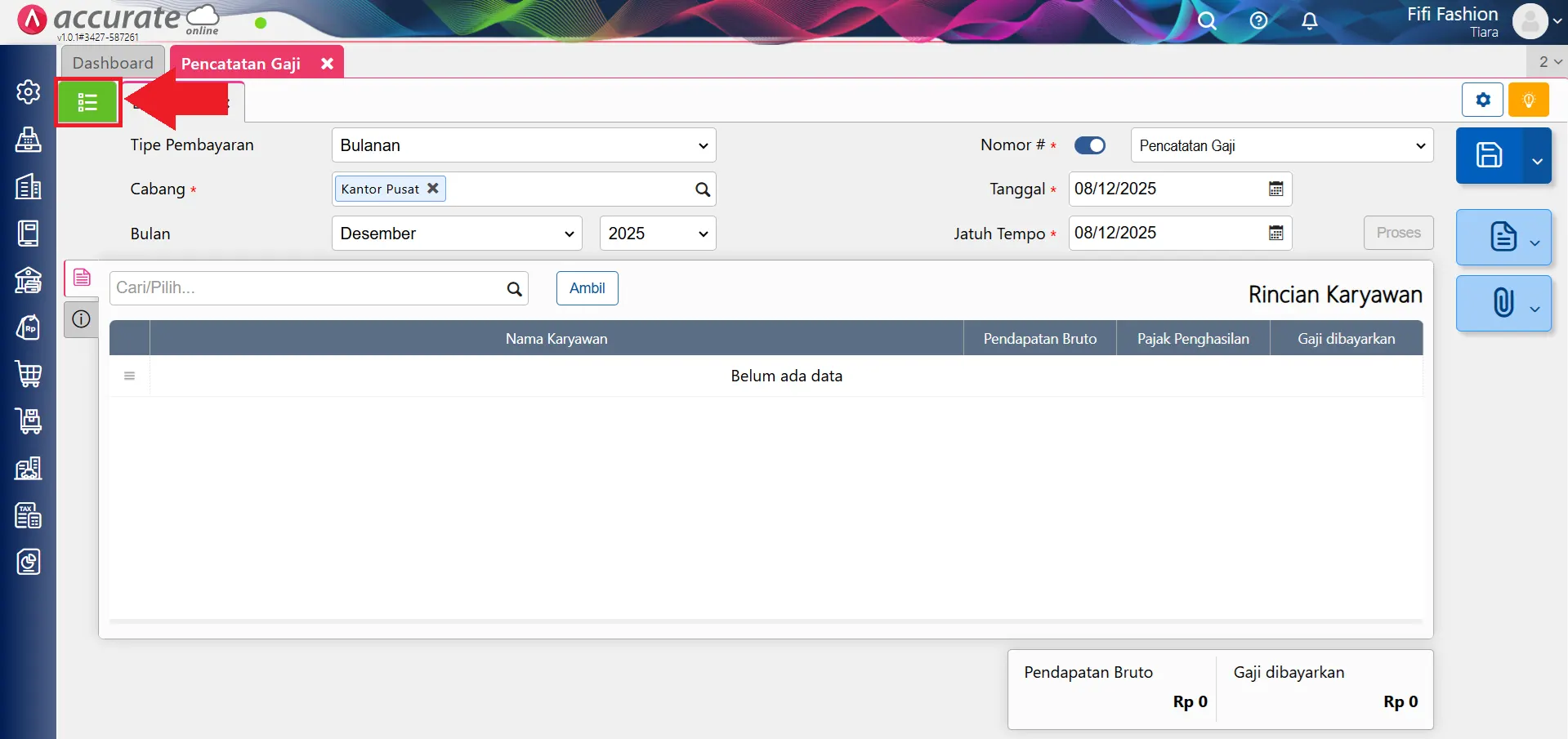1568x739 pixels.
Task: Close the Pencatatan Gaji tab
Action: click(x=327, y=64)
